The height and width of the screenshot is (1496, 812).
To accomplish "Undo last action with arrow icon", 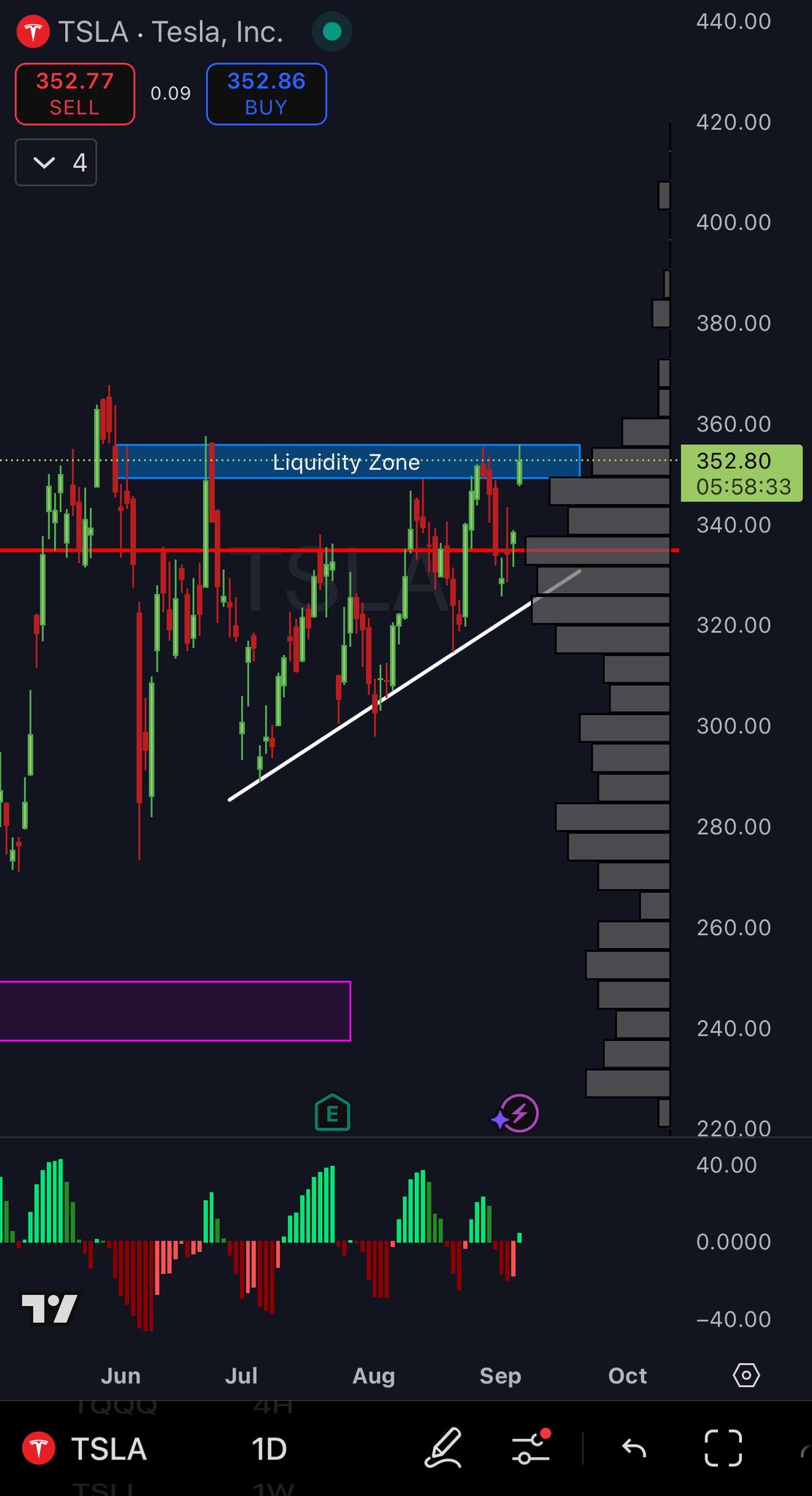I will (634, 1448).
